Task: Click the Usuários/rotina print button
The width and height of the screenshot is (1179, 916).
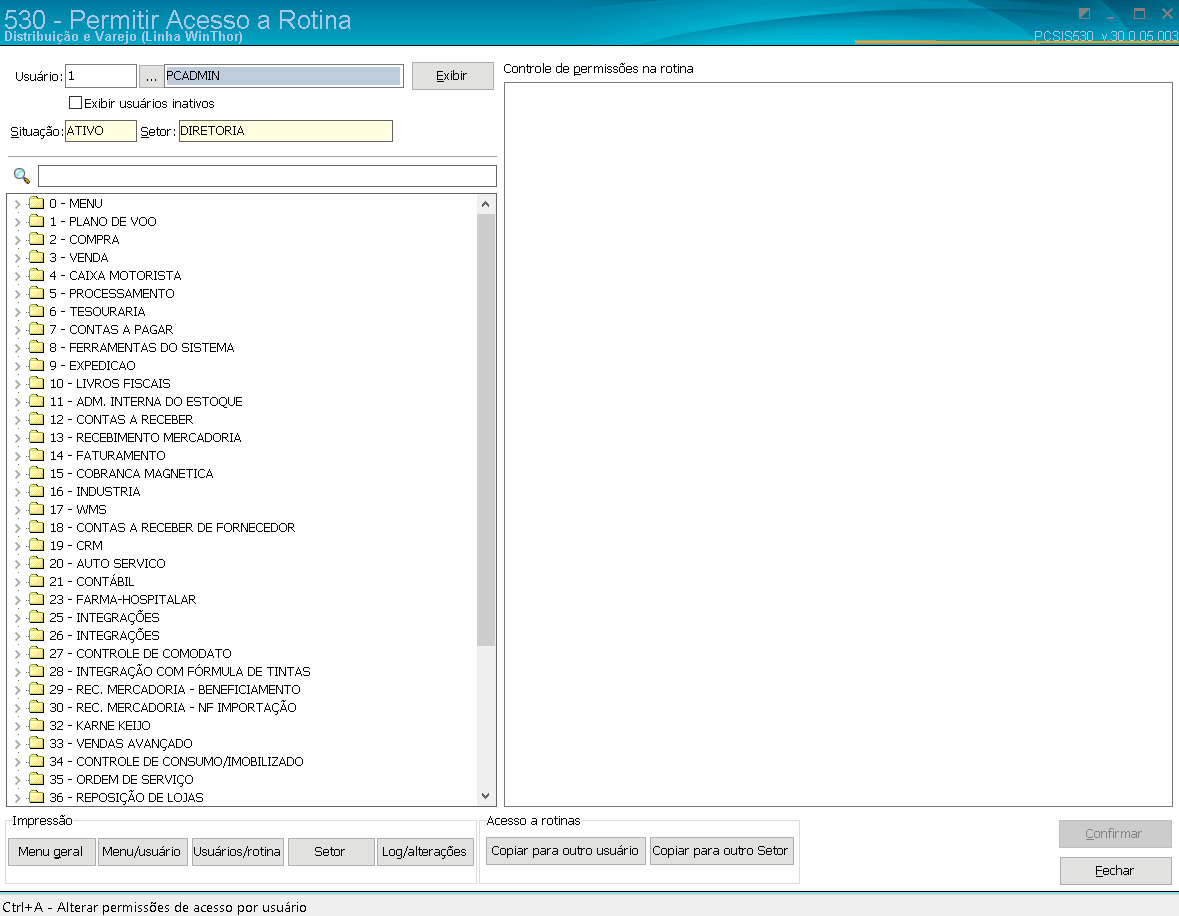Action: click(237, 851)
